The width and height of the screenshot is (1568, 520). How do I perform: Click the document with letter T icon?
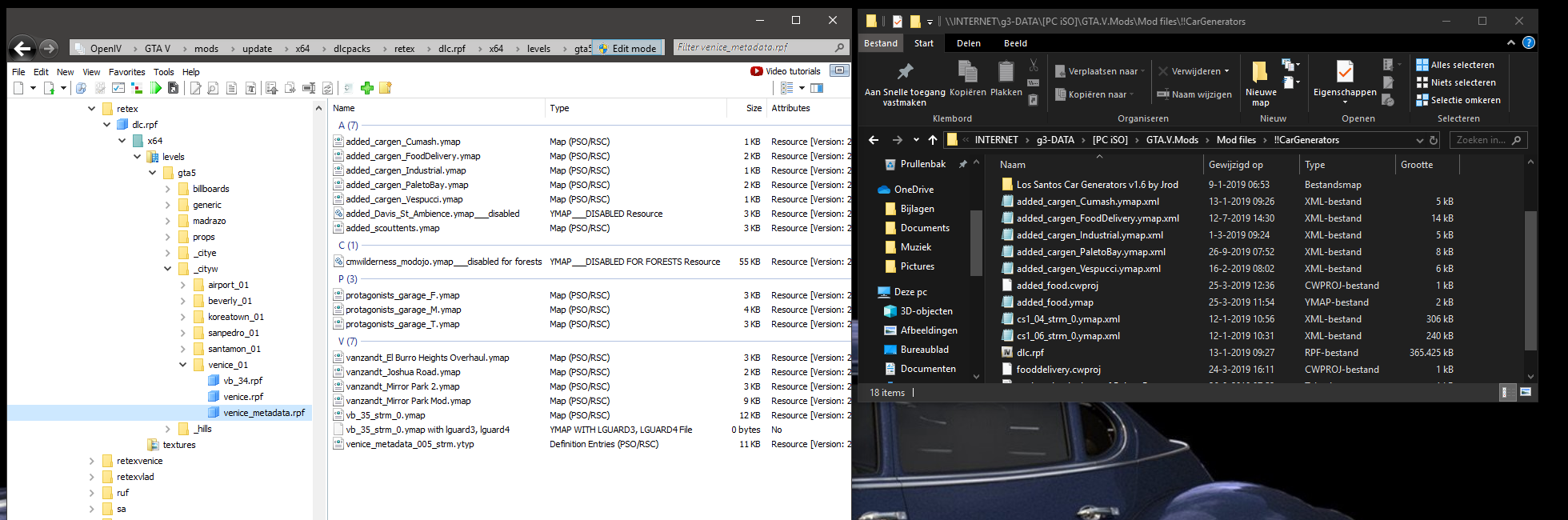(x=250, y=88)
